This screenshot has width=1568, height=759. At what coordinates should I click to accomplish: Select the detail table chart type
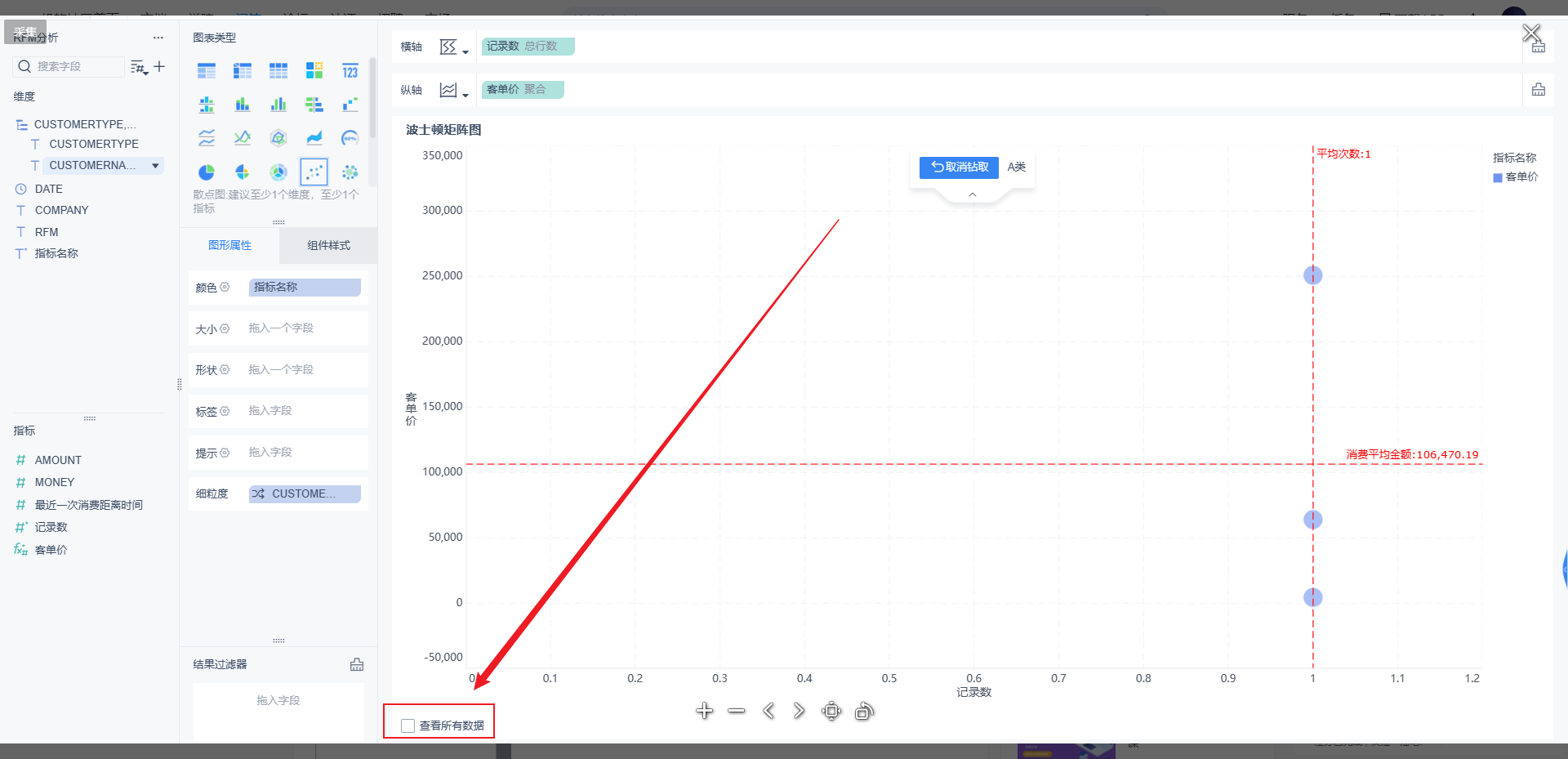click(278, 71)
